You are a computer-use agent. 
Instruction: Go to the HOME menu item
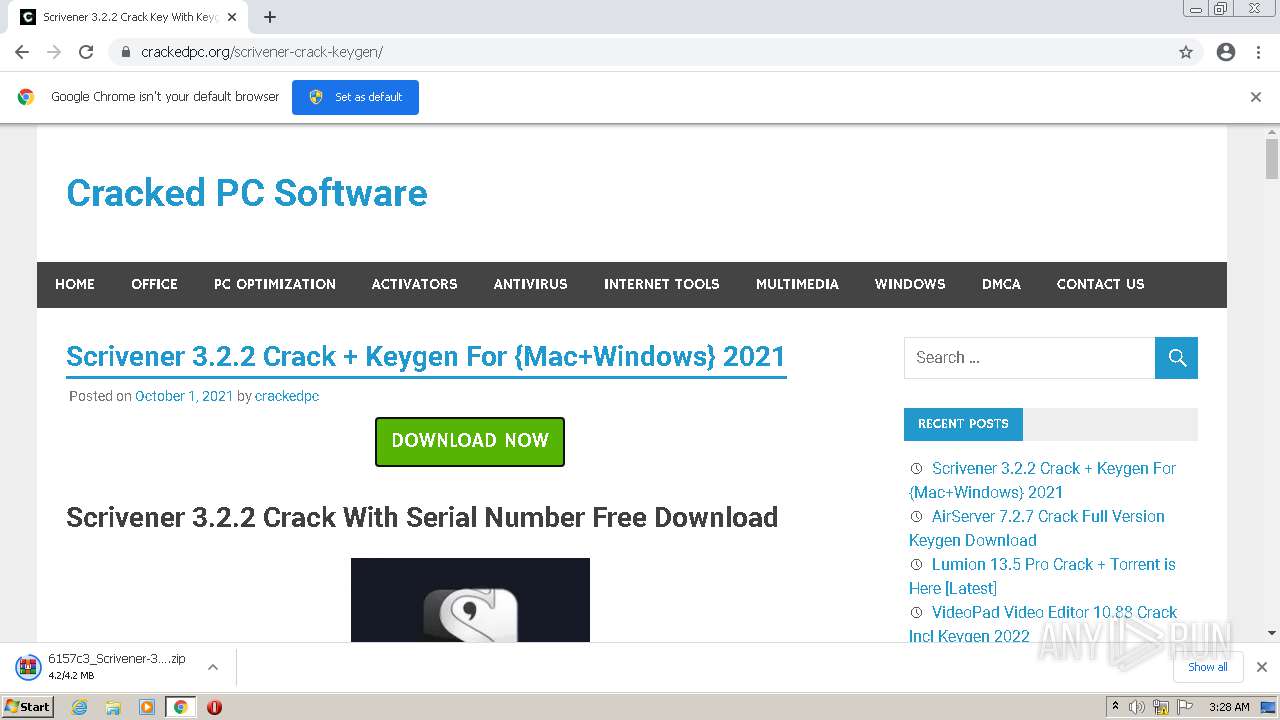point(75,284)
